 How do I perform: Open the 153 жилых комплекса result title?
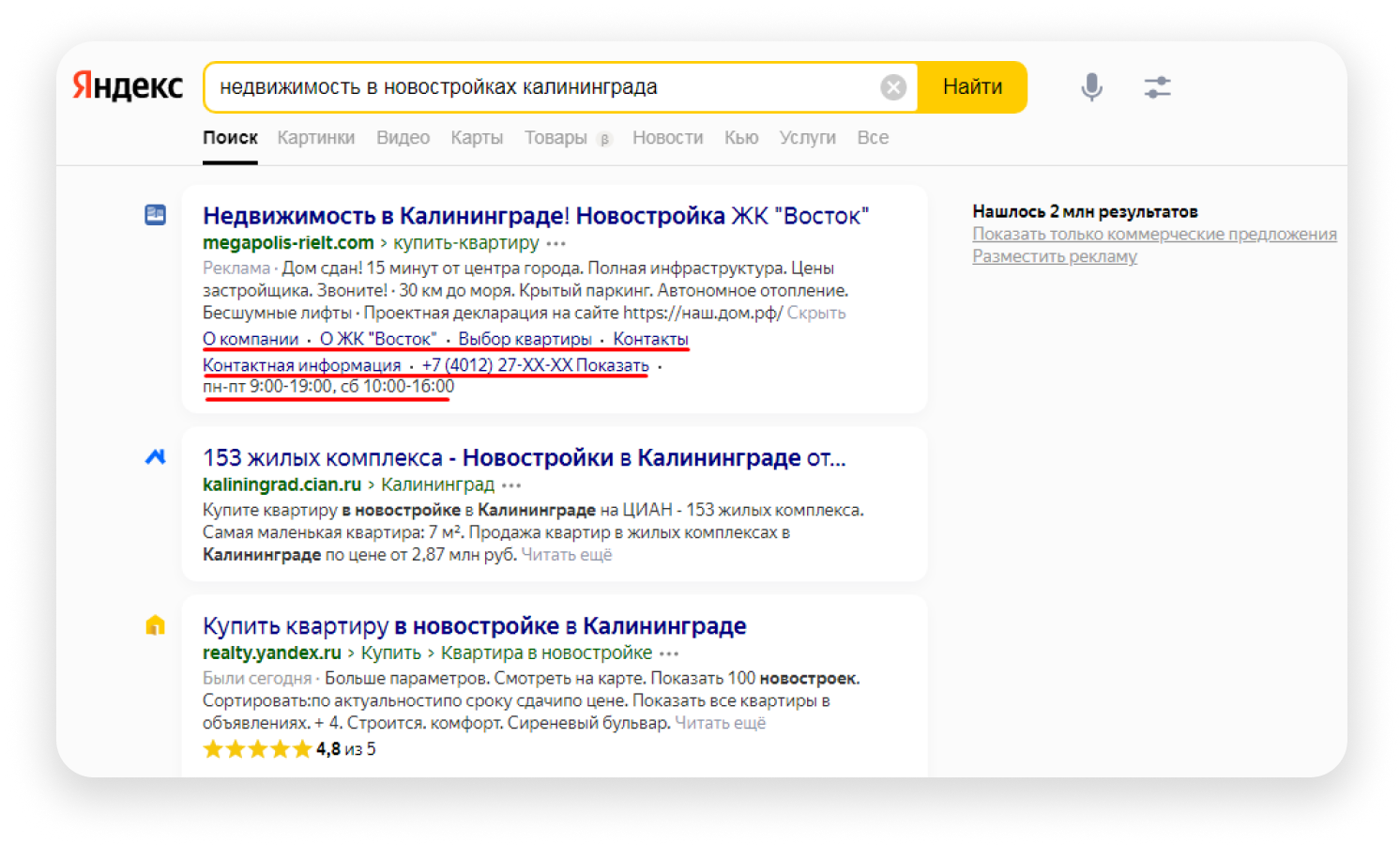pos(524,458)
